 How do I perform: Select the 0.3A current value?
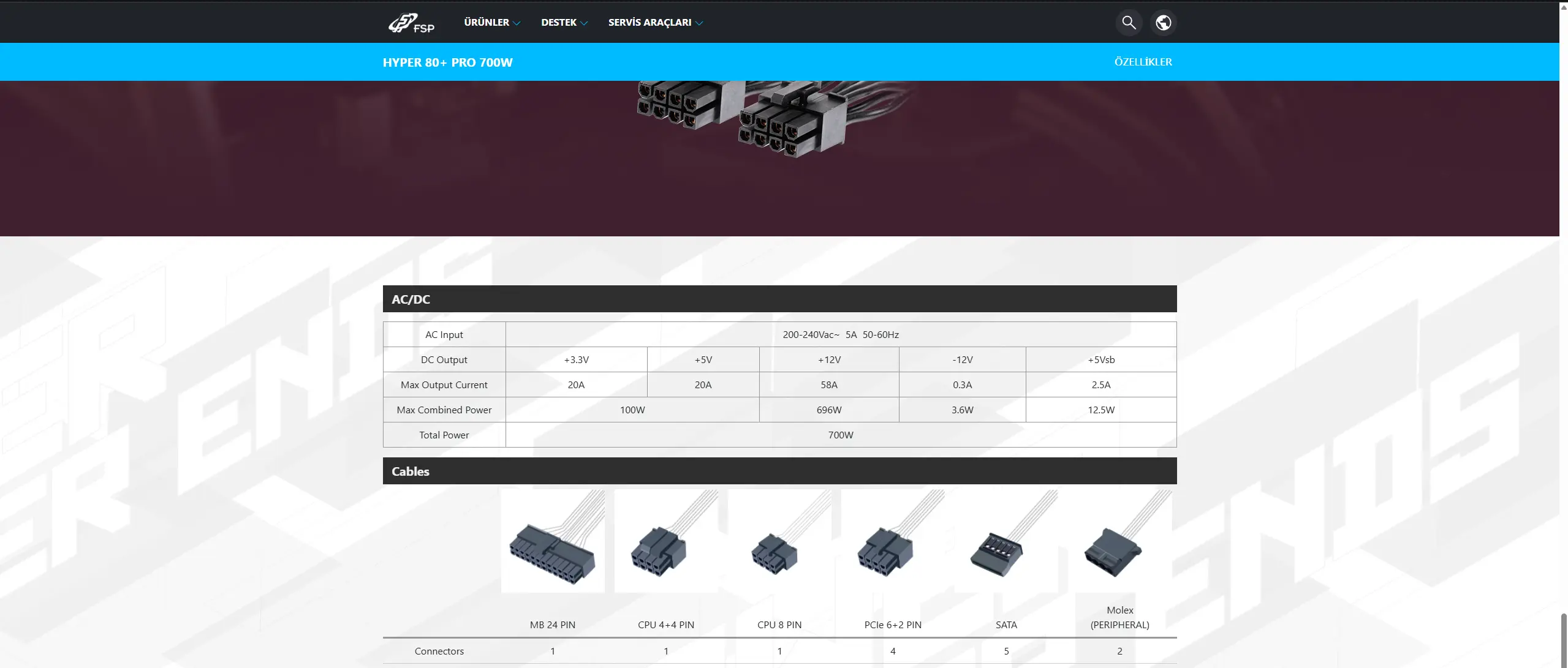coord(962,385)
